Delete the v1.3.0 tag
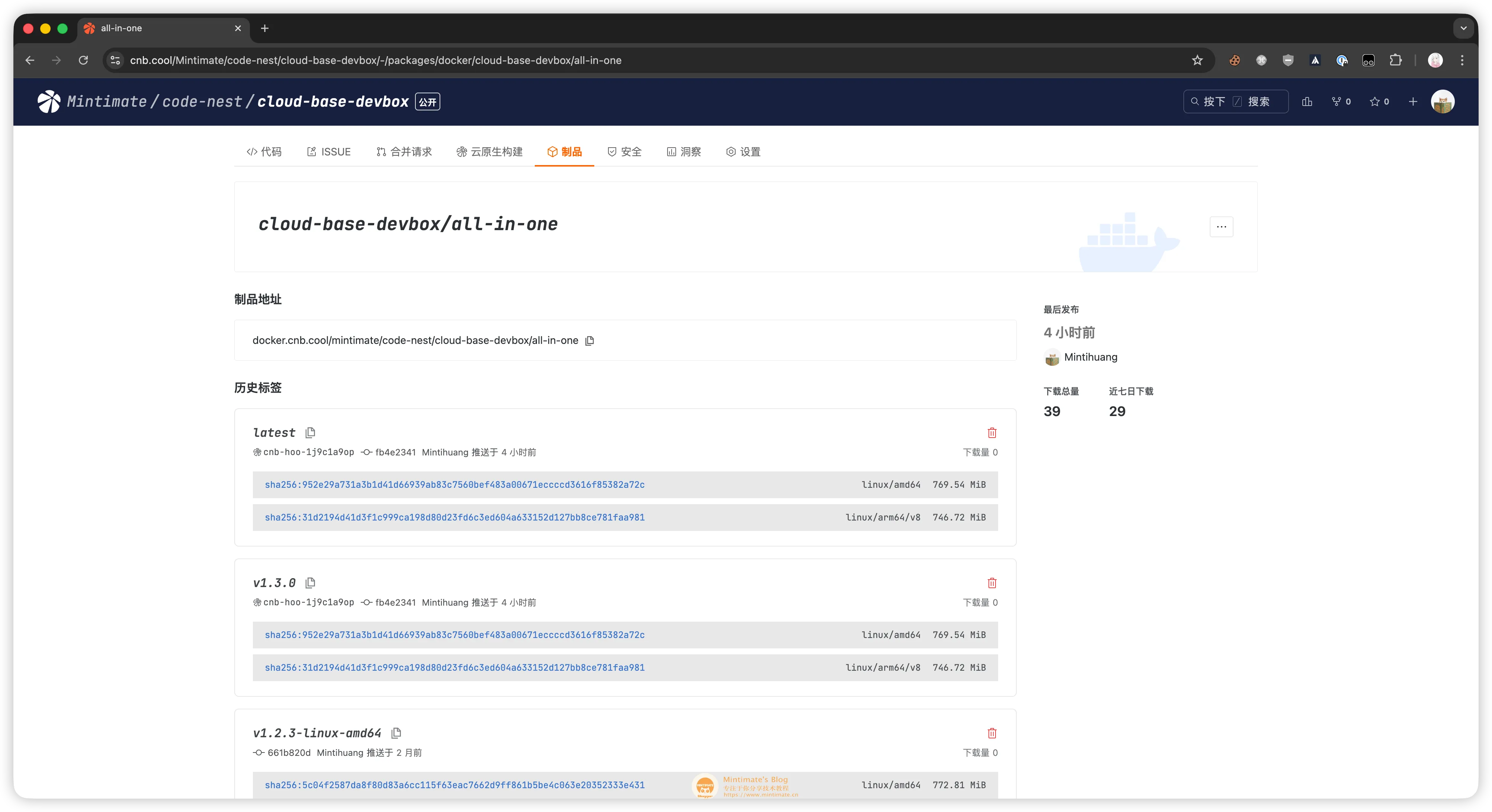 click(991, 583)
